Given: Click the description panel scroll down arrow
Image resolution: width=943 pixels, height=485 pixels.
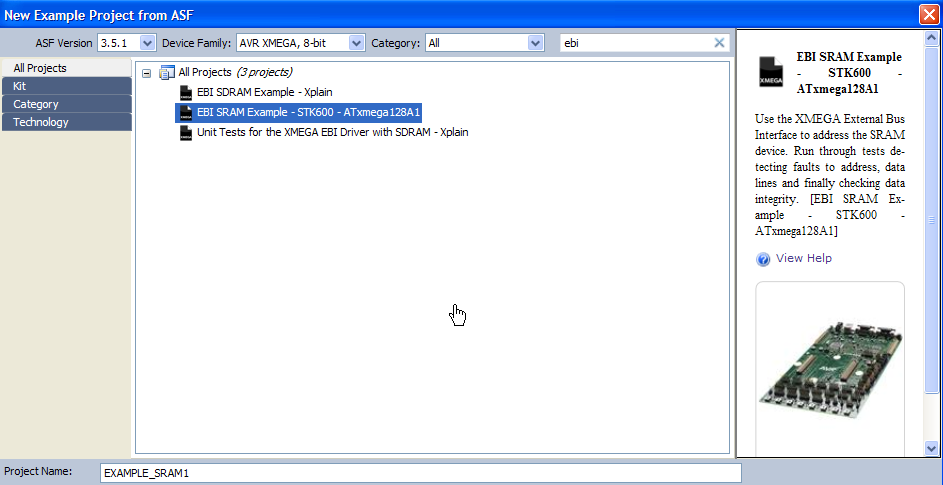Looking at the screenshot, I should pyautogui.click(x=932, y=448).
